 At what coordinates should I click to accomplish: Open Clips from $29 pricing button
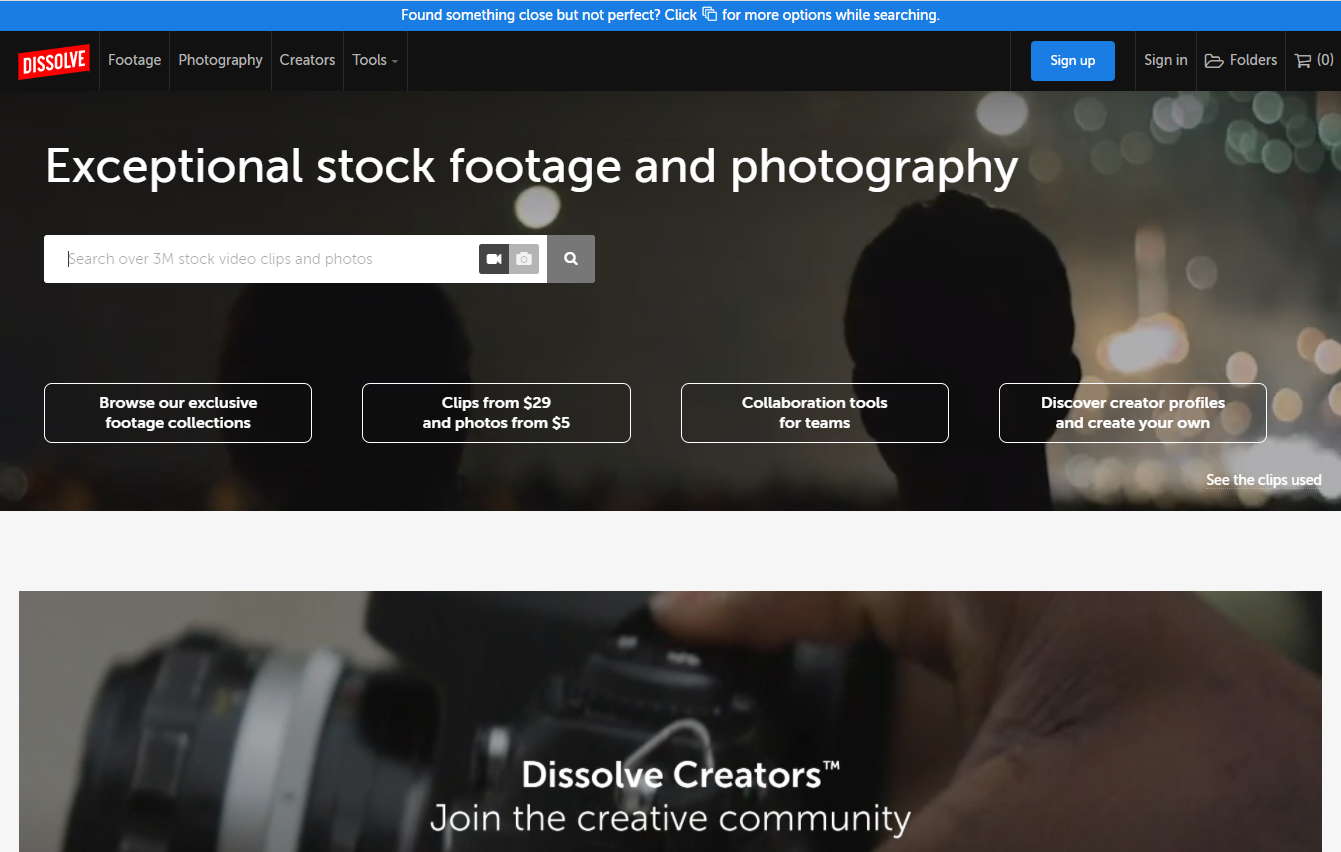496,413
